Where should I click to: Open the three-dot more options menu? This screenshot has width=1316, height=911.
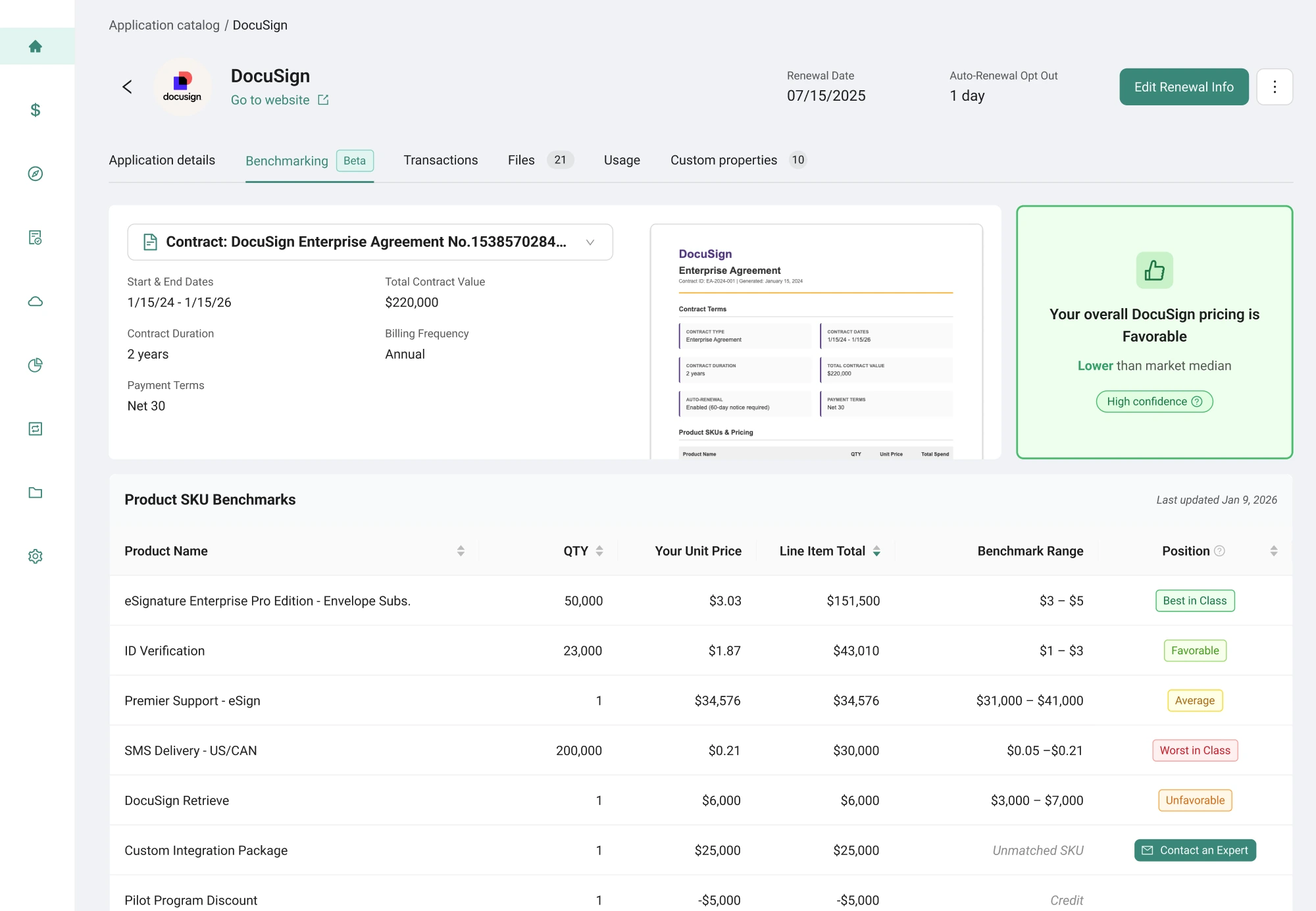[x=1275, y=87]
